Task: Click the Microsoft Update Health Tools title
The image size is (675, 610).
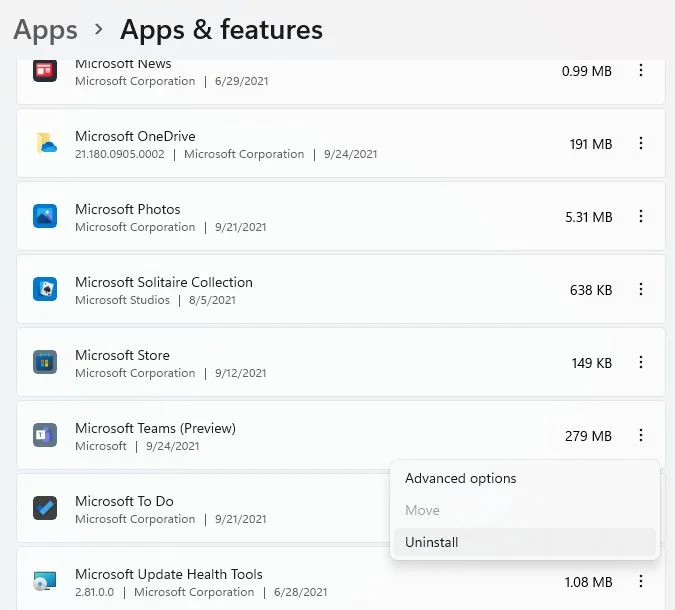Action: (x=169, y=574)
